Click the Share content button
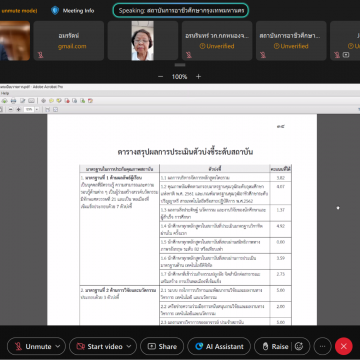The height and width of the screenshot is (360, 360). (162, 347)
